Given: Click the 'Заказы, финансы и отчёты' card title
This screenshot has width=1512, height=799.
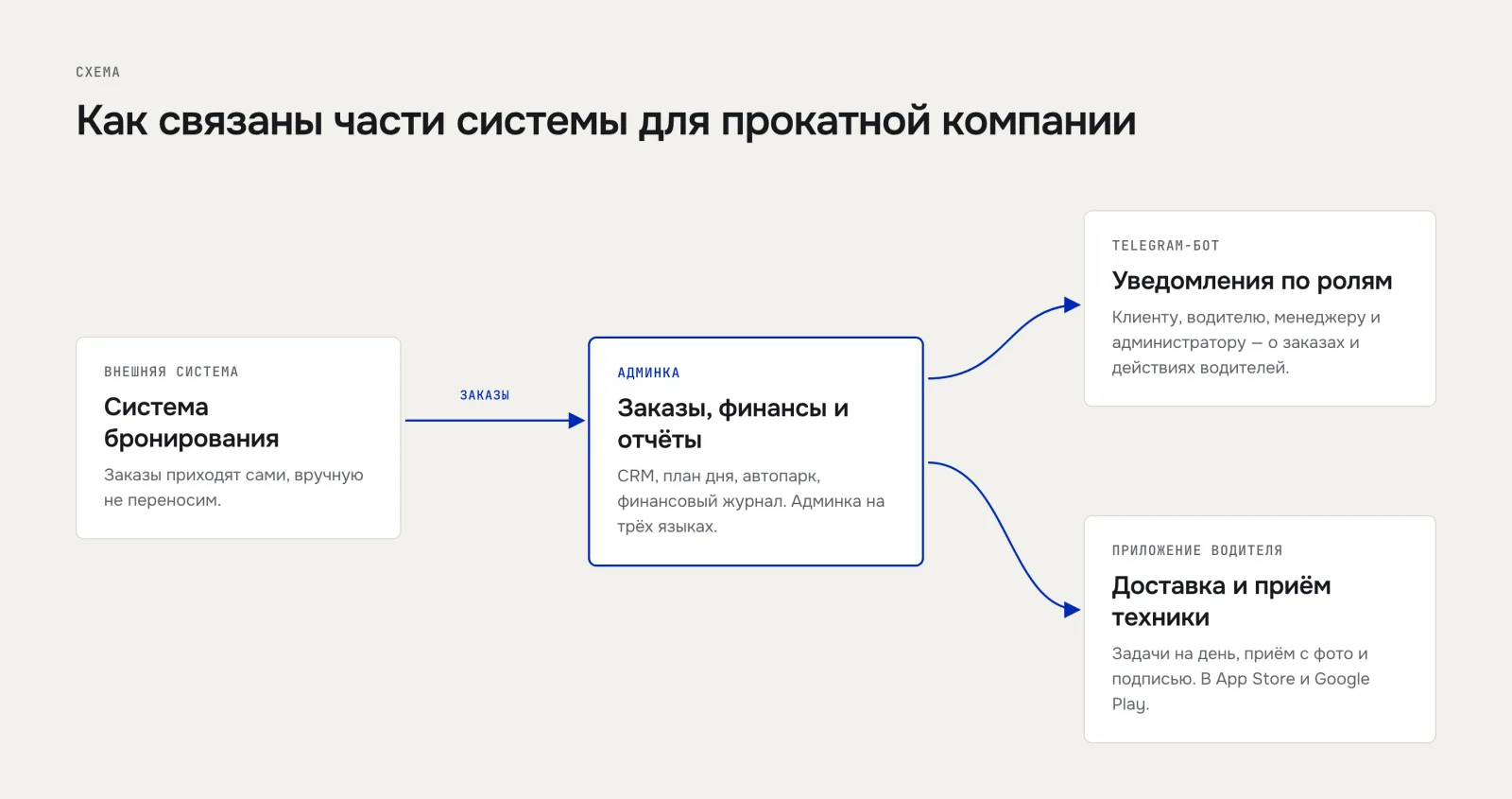Looking at the screenshot, I should (x=733, y=424).
